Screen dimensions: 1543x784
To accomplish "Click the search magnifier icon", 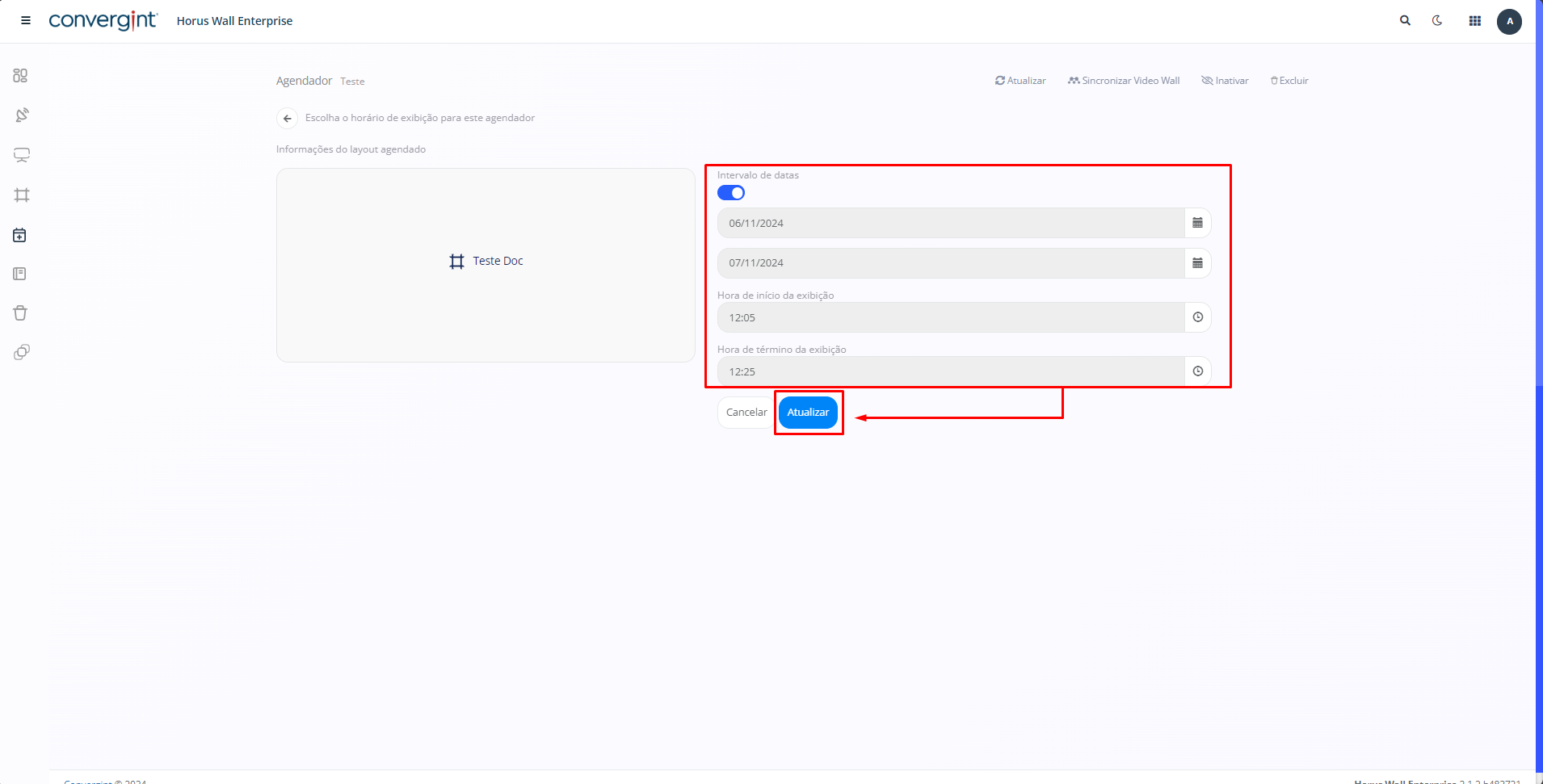I will tap(1405, 21).
